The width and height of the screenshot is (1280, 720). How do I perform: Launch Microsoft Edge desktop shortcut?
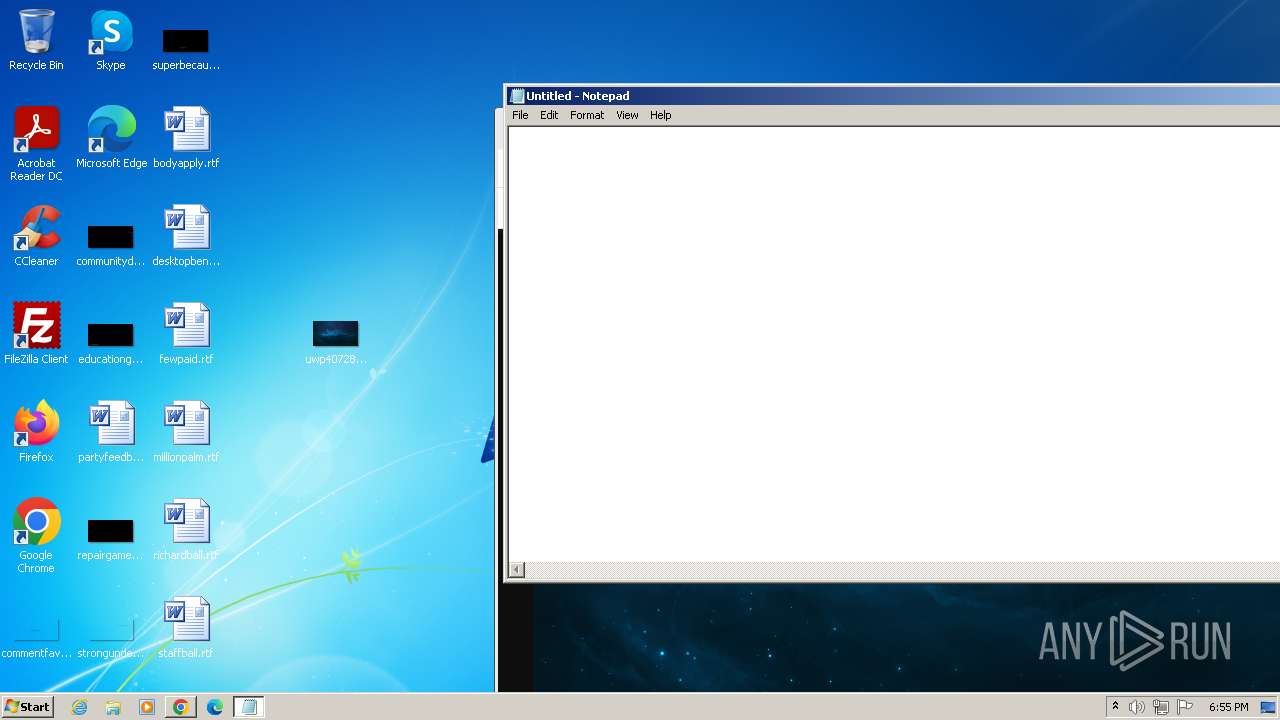point(111,138)
